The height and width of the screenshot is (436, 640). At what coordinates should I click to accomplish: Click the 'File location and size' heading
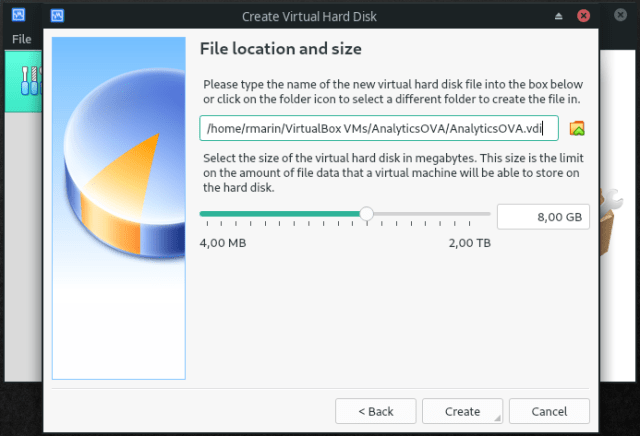pos(281,49)
